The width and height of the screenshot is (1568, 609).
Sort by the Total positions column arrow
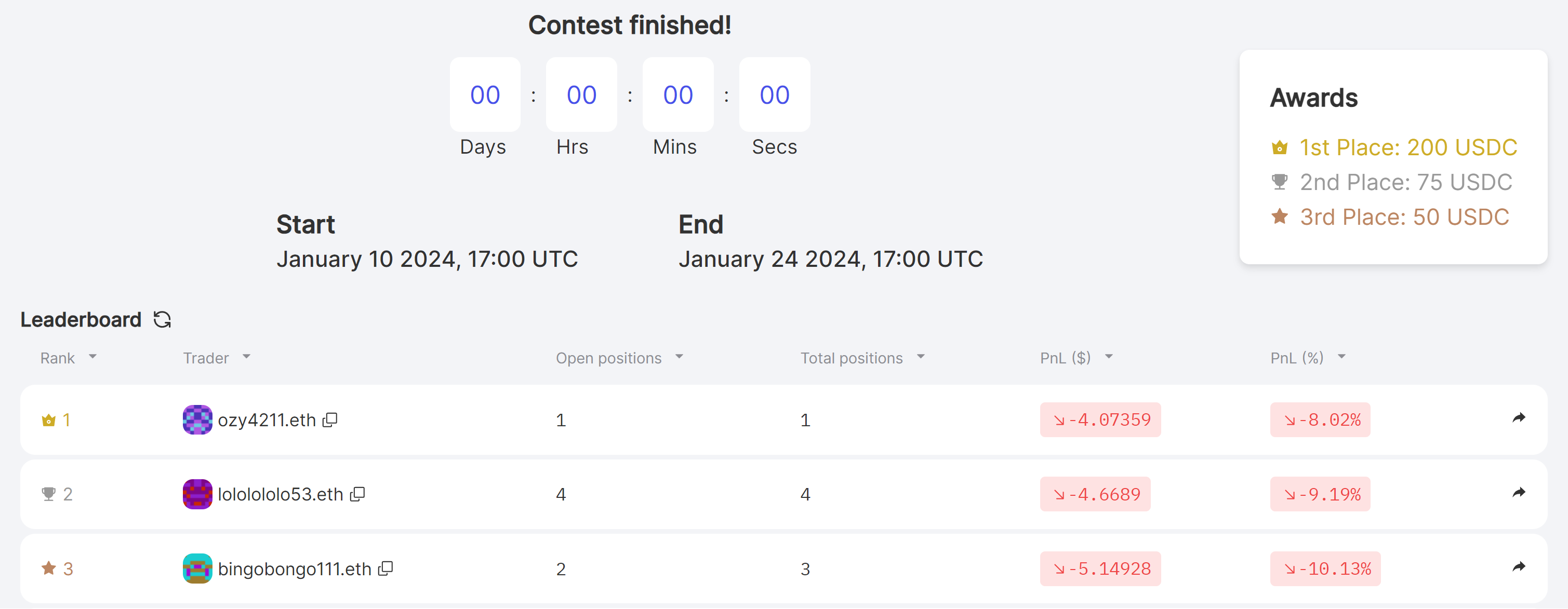[x=920, y=357]
